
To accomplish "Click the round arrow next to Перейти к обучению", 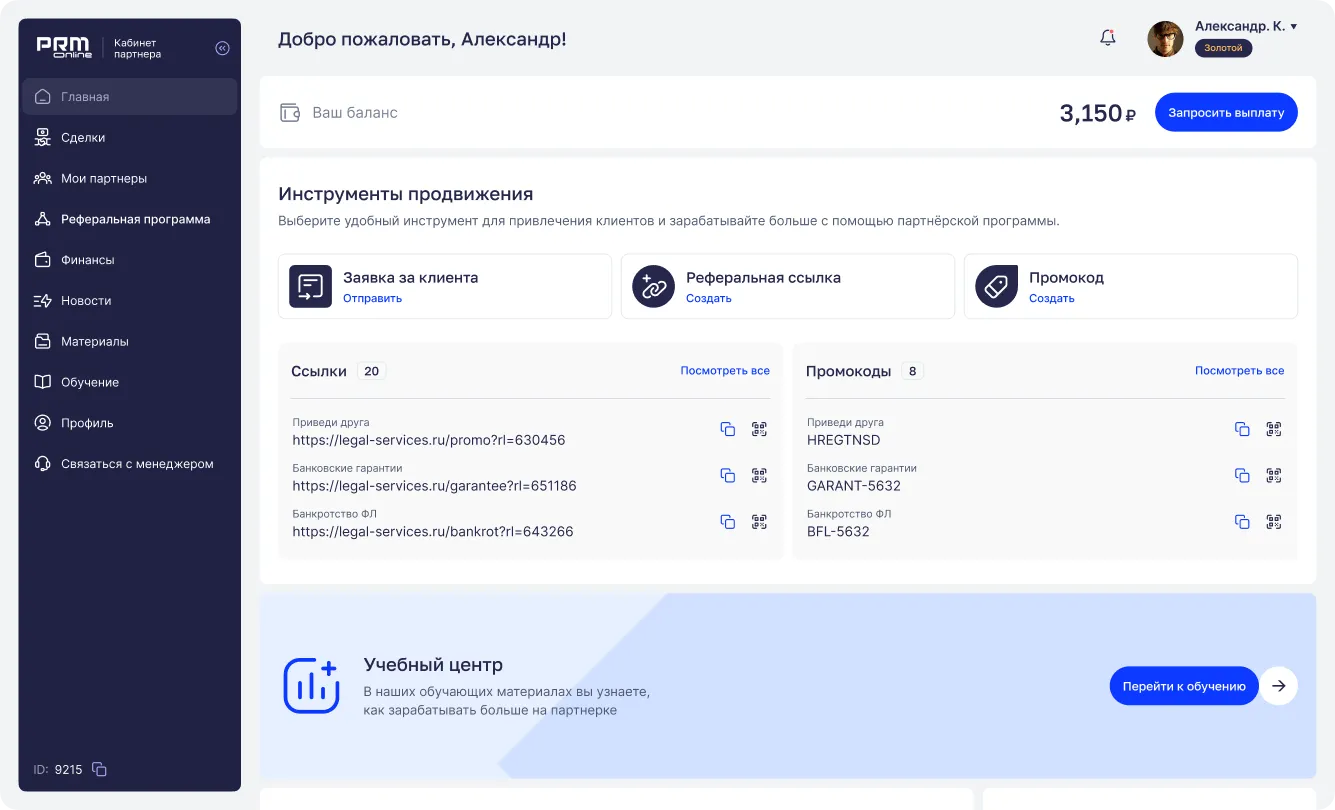I will [x=1278, y=686].
